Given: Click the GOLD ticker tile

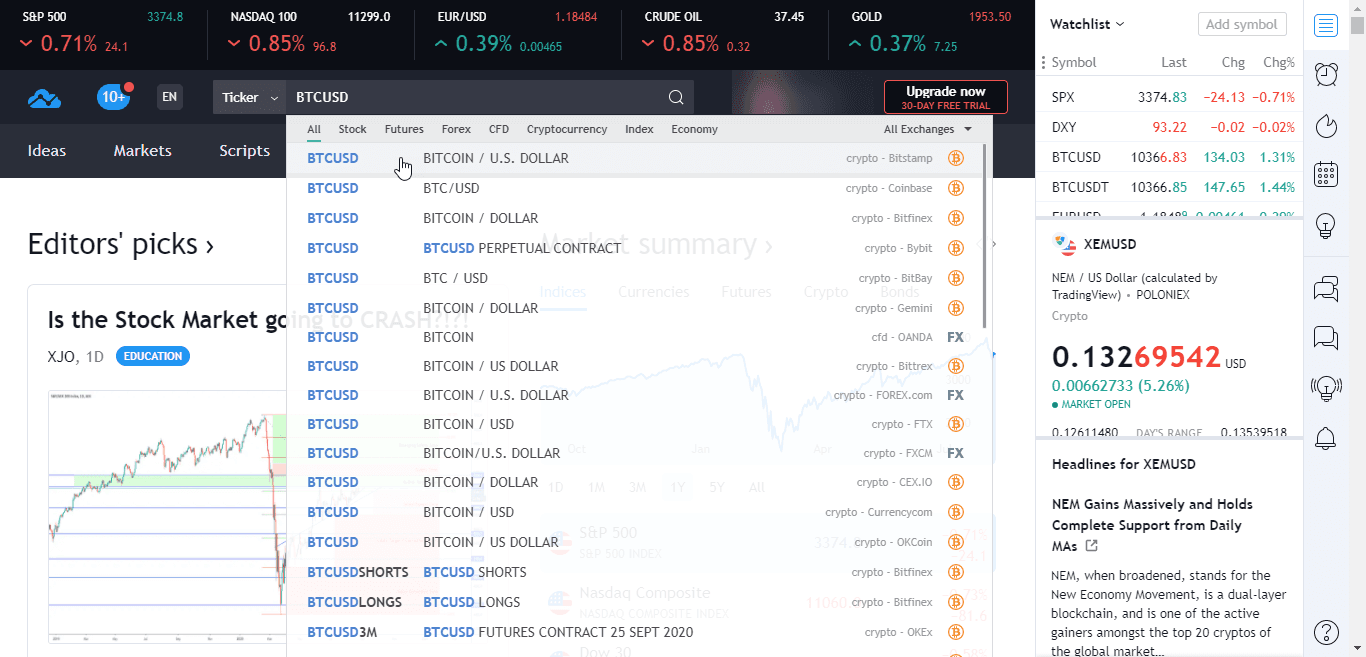Looking at the screenshot, I should 930,34.
